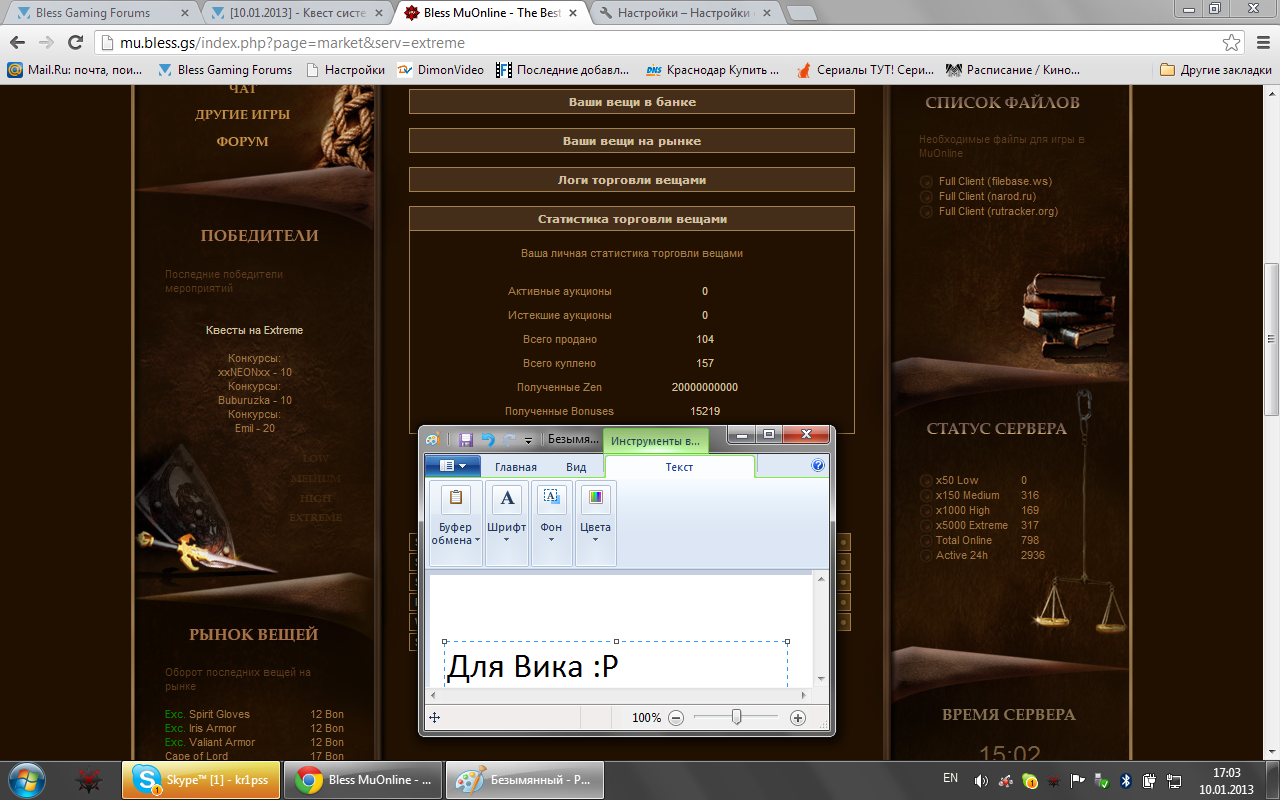
Task: Reload the page in Chrome
Action: 75,43
